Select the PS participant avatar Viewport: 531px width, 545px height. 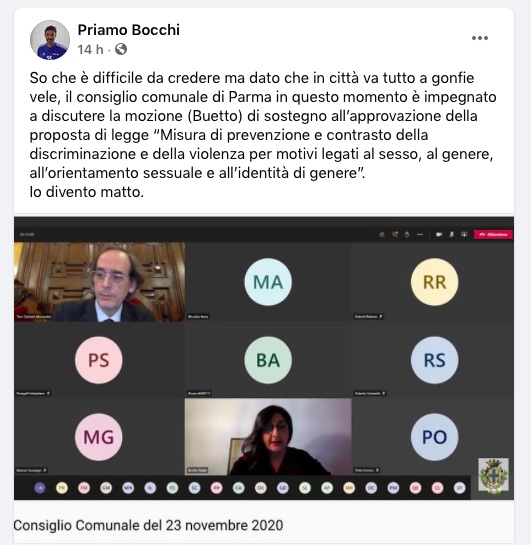pyautogui.click(x=99, y=360)
